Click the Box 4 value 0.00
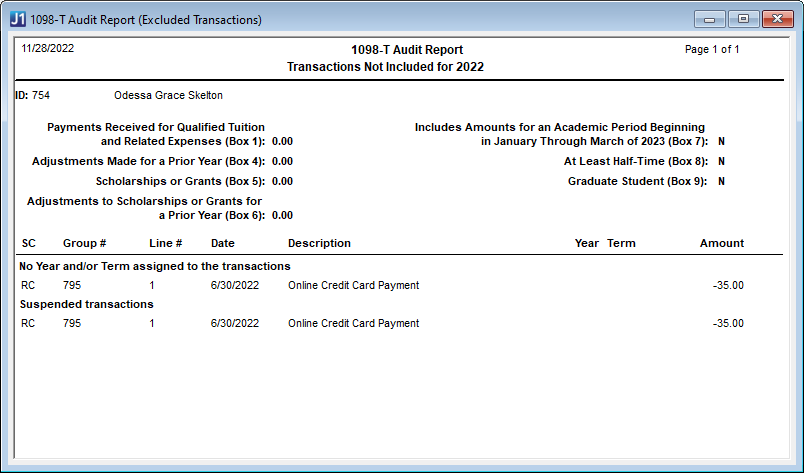Image resolution: width=804 pixels, height=473 pixels. tap(283, 162)
